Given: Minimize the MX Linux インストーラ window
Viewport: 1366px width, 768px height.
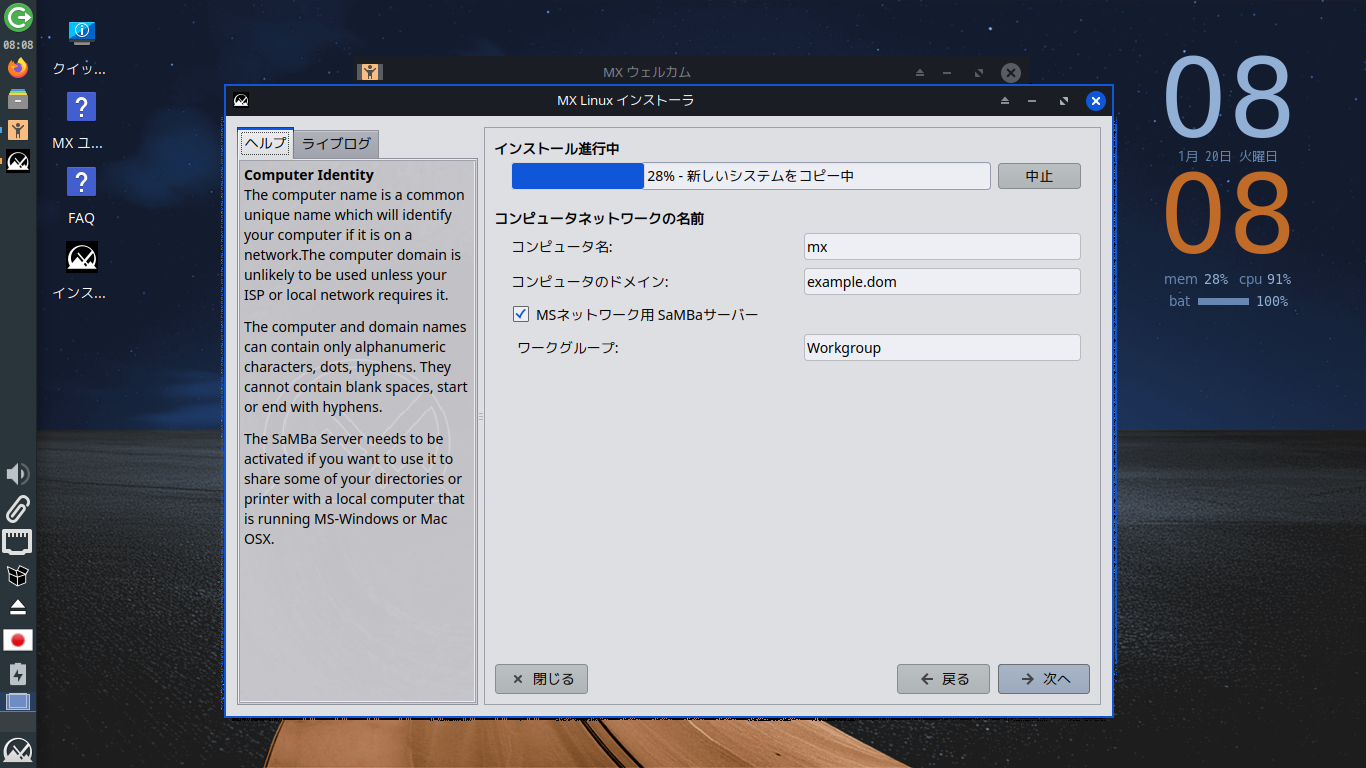Looking at the screenshot, I should [x=1034, y=101].
